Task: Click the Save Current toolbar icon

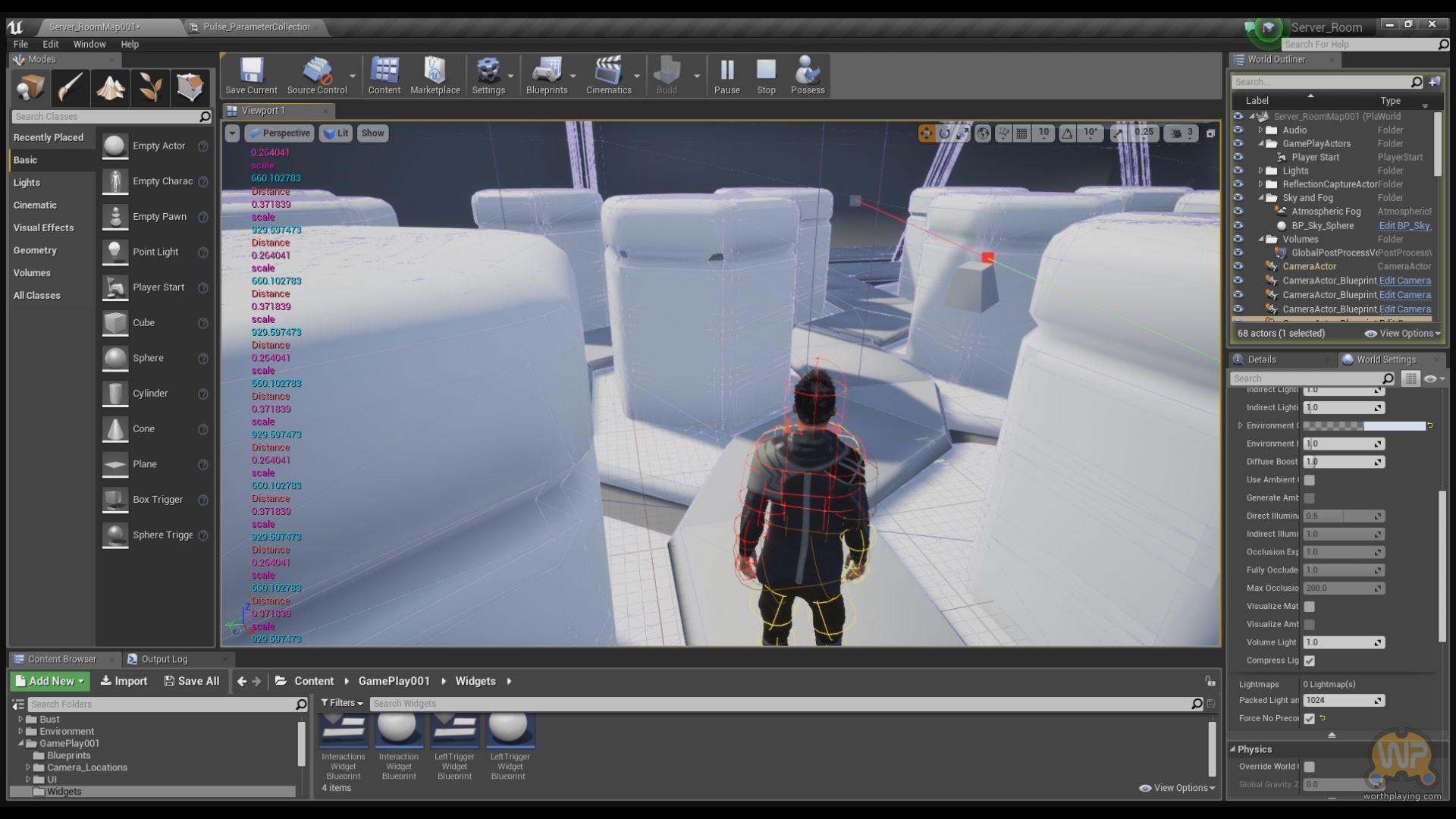Action: [x=251, y=75]
